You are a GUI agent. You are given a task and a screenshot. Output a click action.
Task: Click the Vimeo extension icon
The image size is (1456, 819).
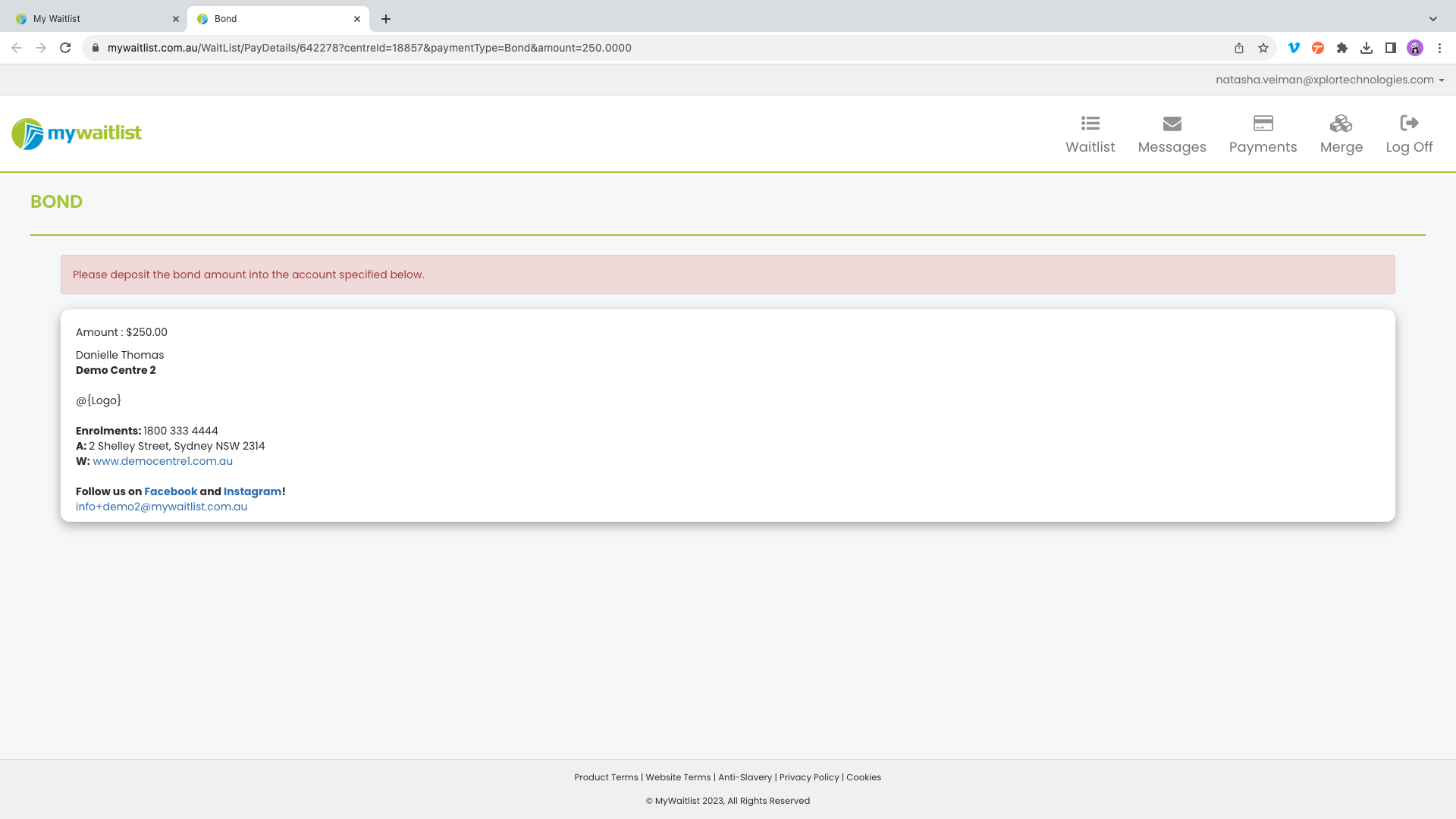point(1294,48)
